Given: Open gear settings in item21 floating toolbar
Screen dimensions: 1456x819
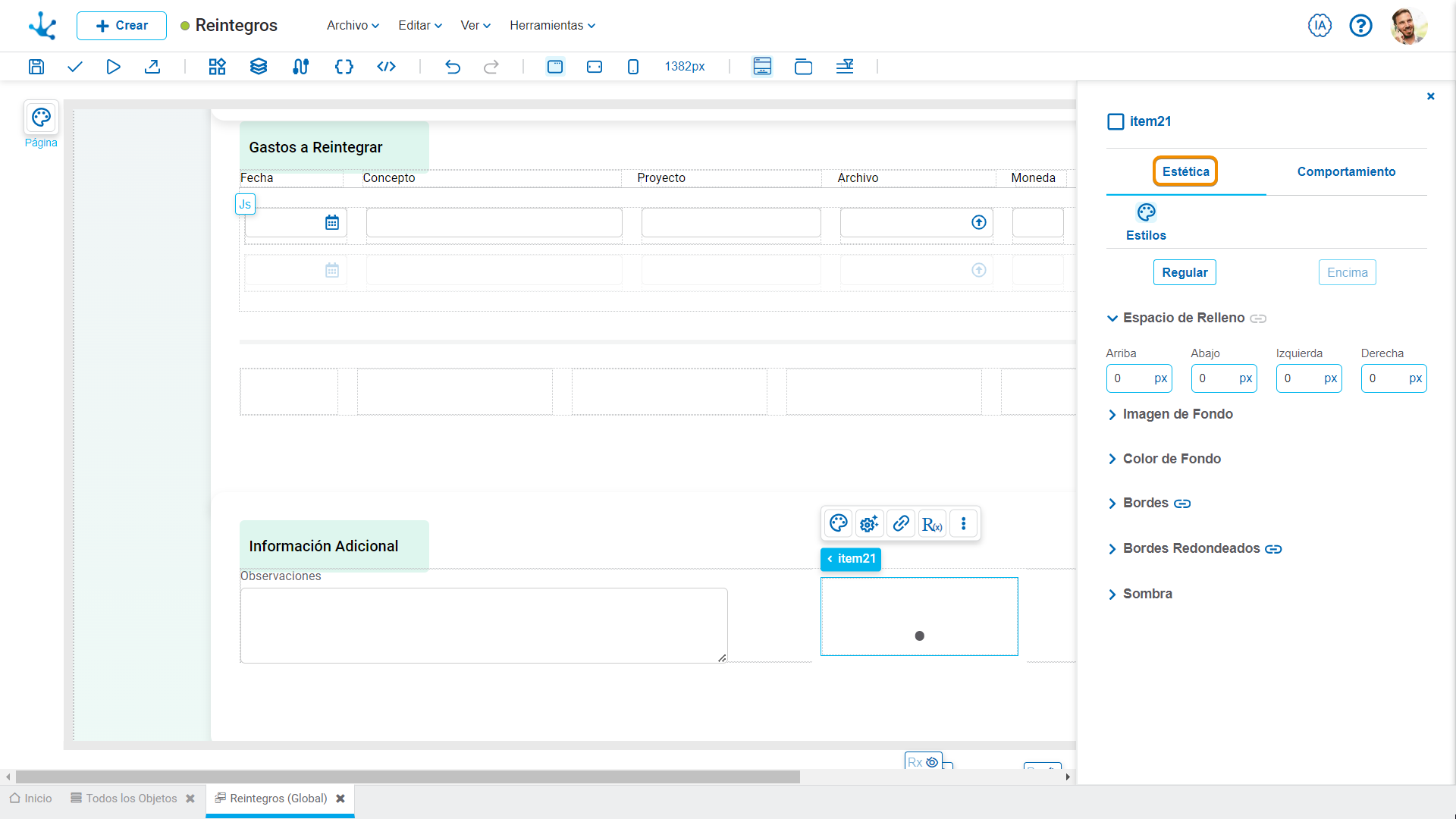Looking at the screenshot, I should pos(870,523).
